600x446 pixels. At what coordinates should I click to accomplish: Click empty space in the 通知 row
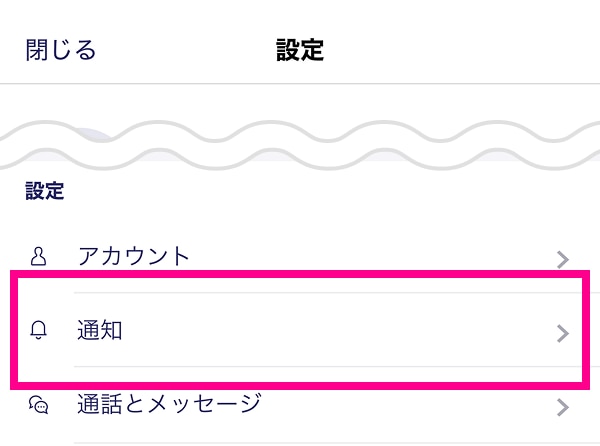tap(337, 330)
